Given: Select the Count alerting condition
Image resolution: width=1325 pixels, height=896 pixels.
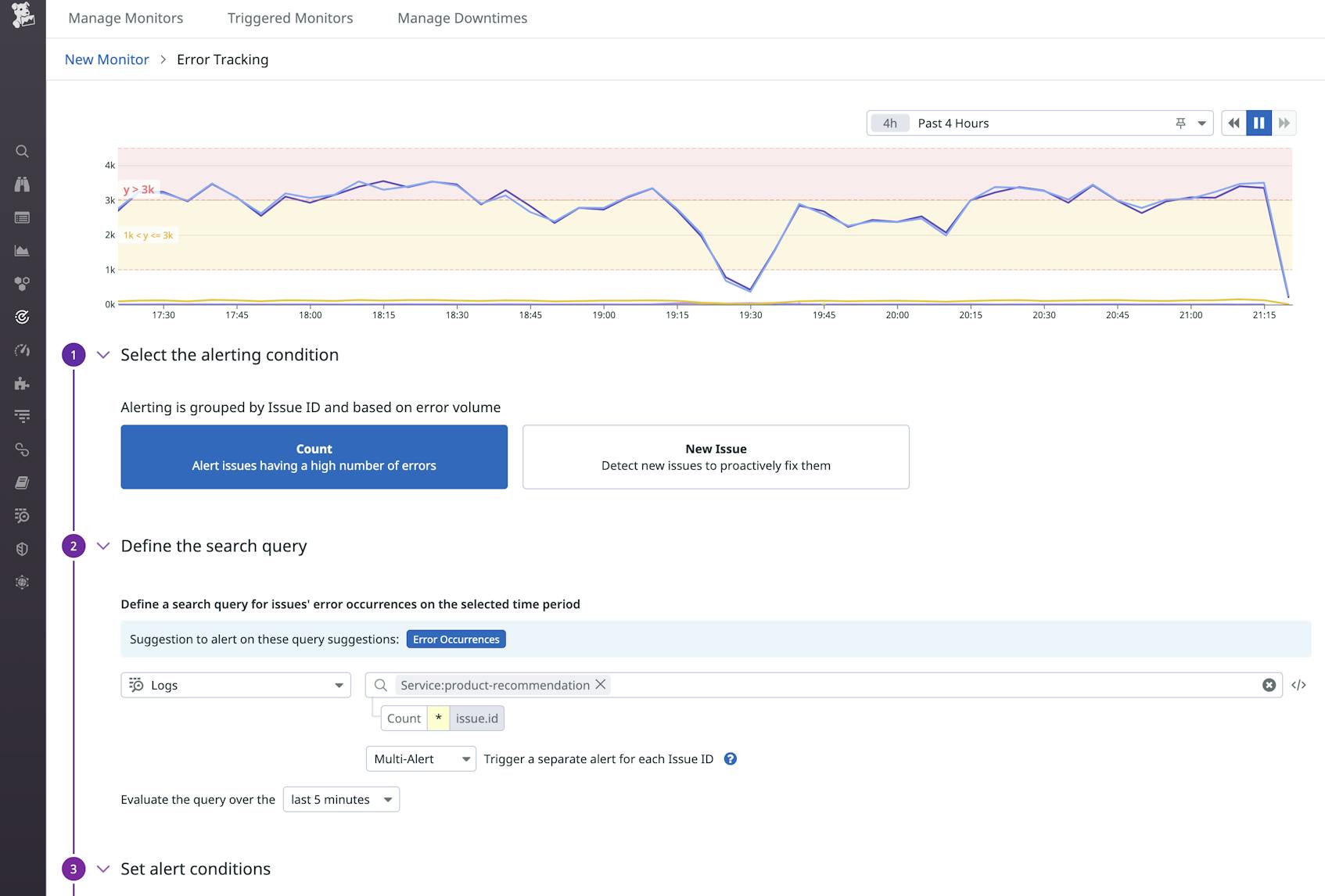Looking at the screenshot, I should pyautogui.click(x=314, y=457).
